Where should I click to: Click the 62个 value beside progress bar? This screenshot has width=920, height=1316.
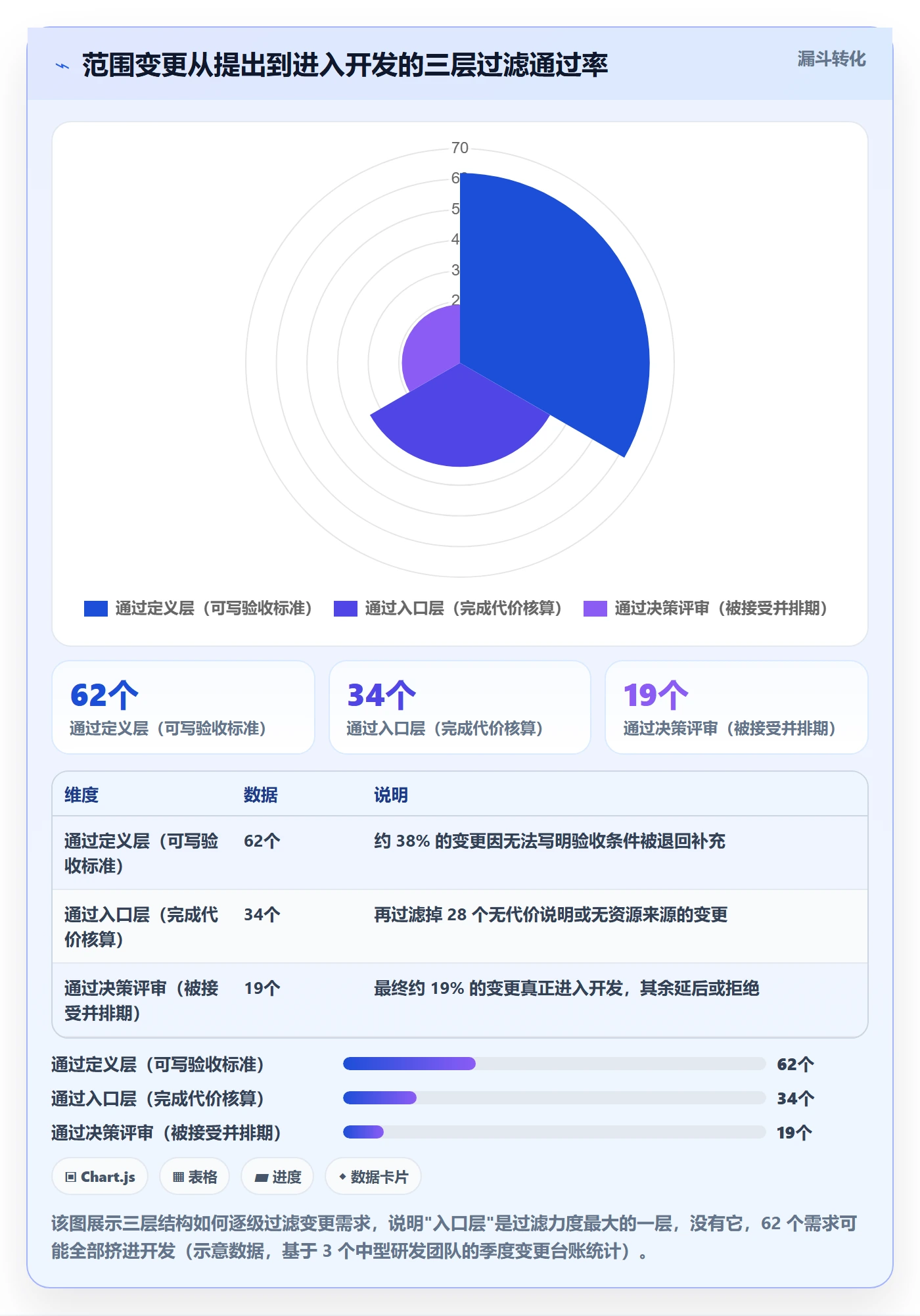pos(795,1064)
